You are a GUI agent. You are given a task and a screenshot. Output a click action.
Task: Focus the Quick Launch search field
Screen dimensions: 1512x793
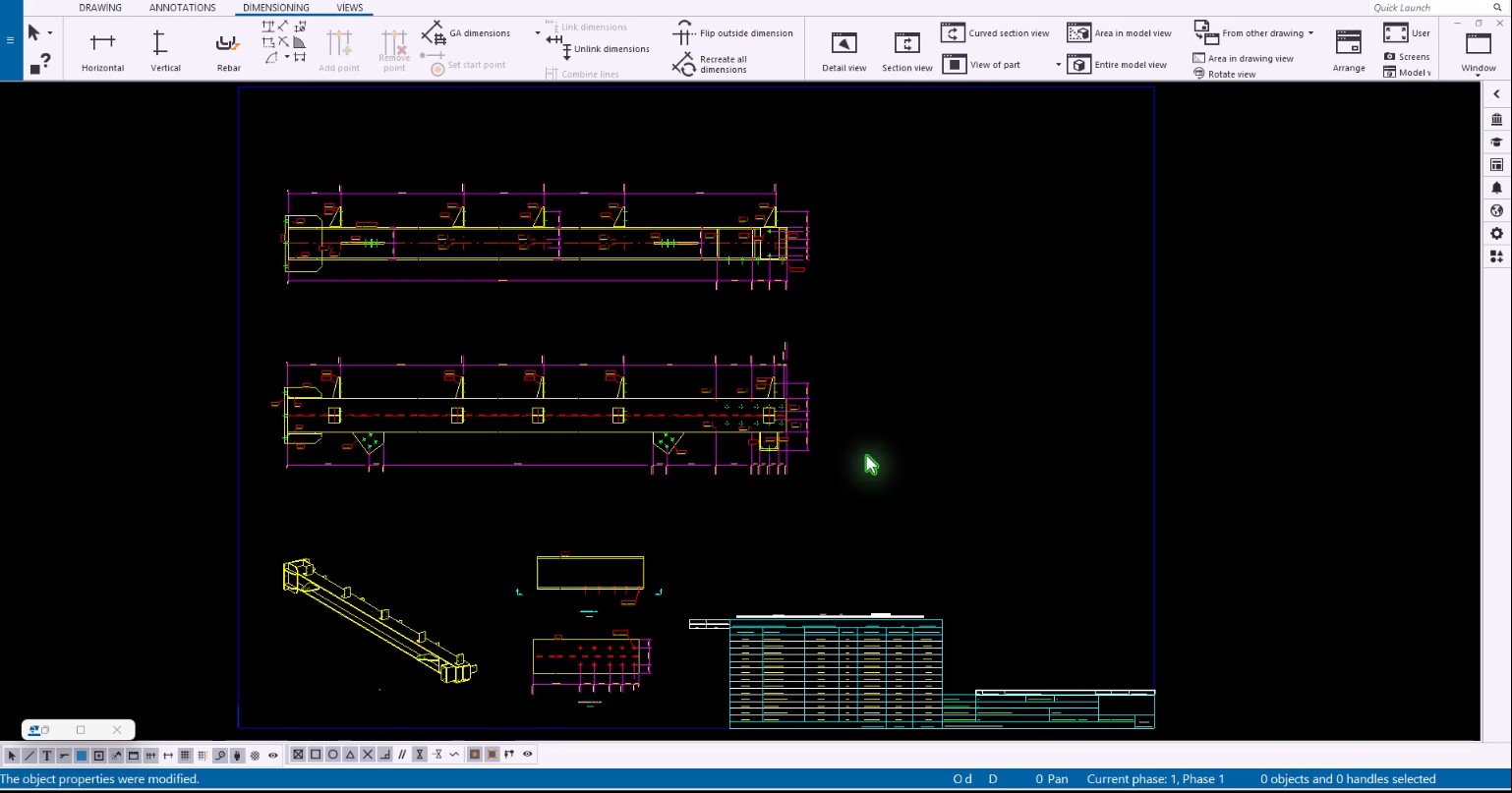(x=1427, y=8)
